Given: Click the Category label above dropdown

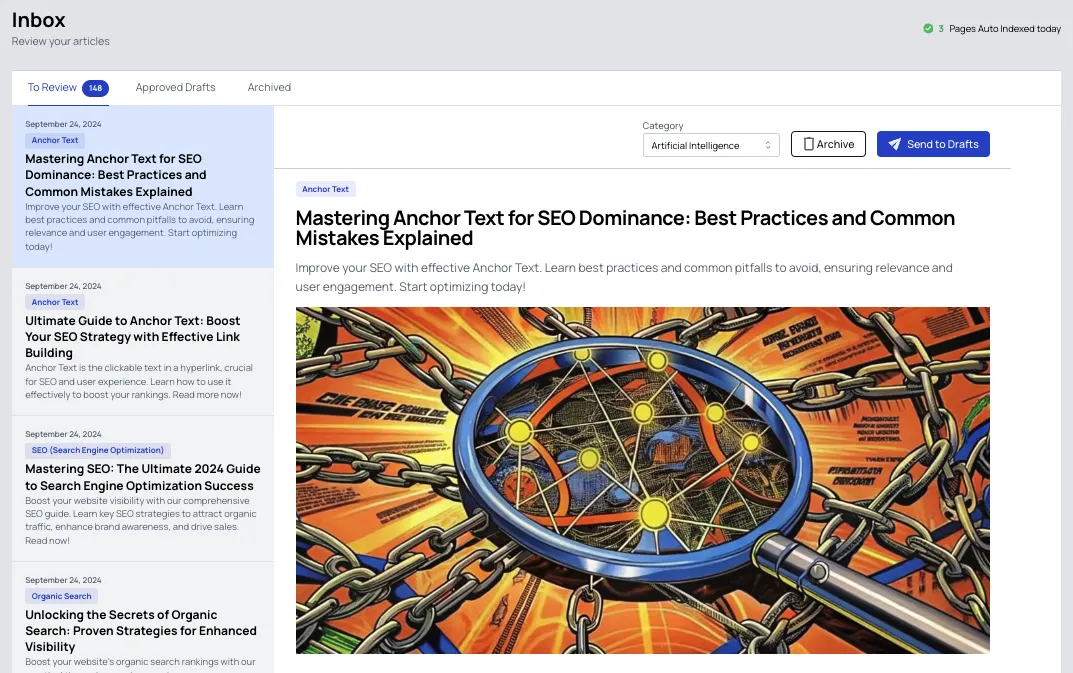Looking at the screenshot, I should point(662,126).
